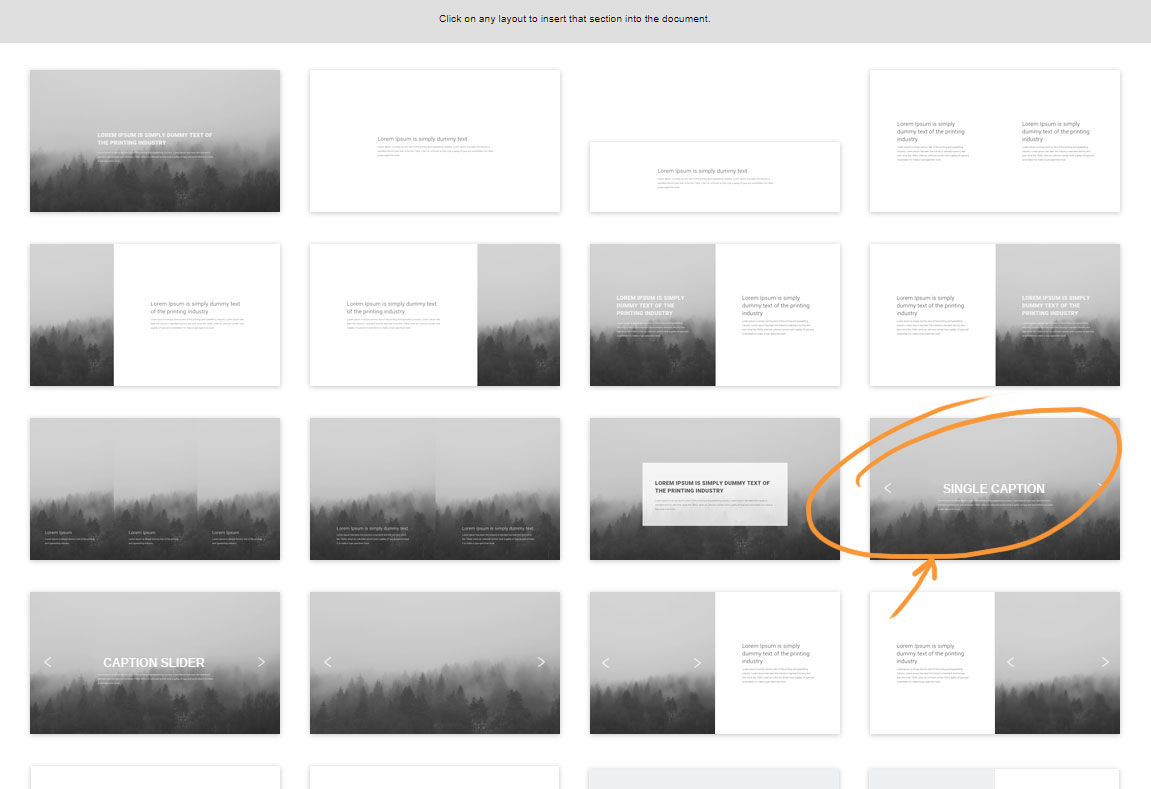This screenshot has height=789, width=1151.
Task: Select half-image right layout with bold heading overlay
Action: point(994,315)
